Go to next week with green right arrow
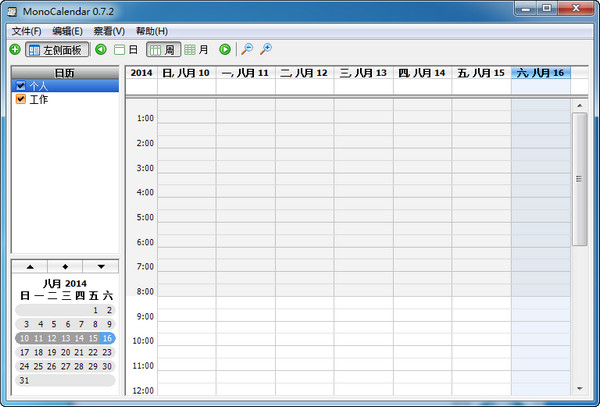Viewport: 600px width, 407px height. click(x=225, y=49)
